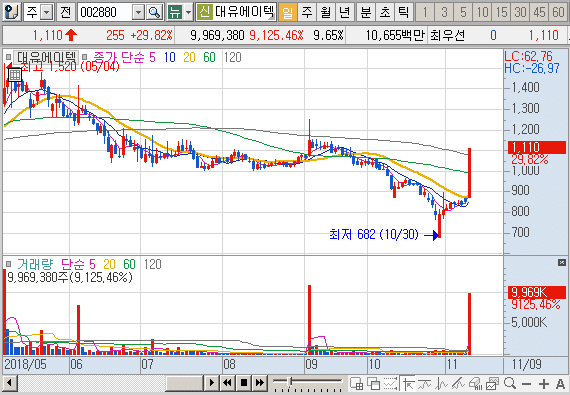Switch to the 주 weekly chart tab

307,12
